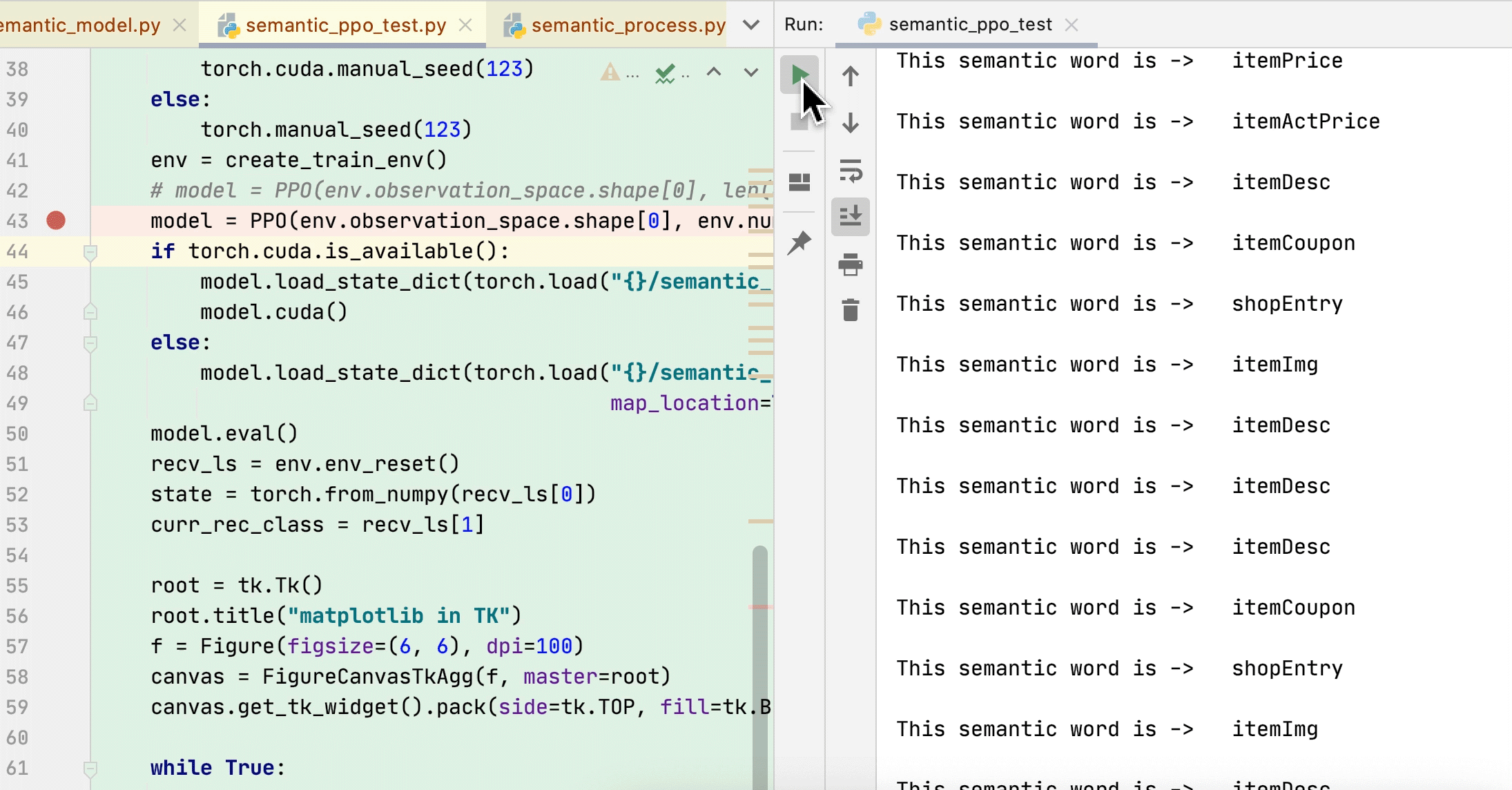Click the root.title("matplotlib in TK") line
Image resolution: width=1512 pixels, height=790 pixels.
click(336, 616)
